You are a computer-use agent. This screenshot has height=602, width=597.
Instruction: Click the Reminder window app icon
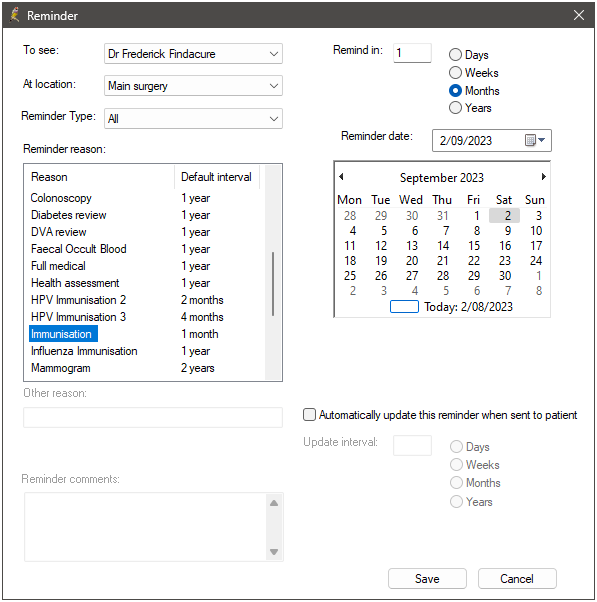(x=15, y=15)
